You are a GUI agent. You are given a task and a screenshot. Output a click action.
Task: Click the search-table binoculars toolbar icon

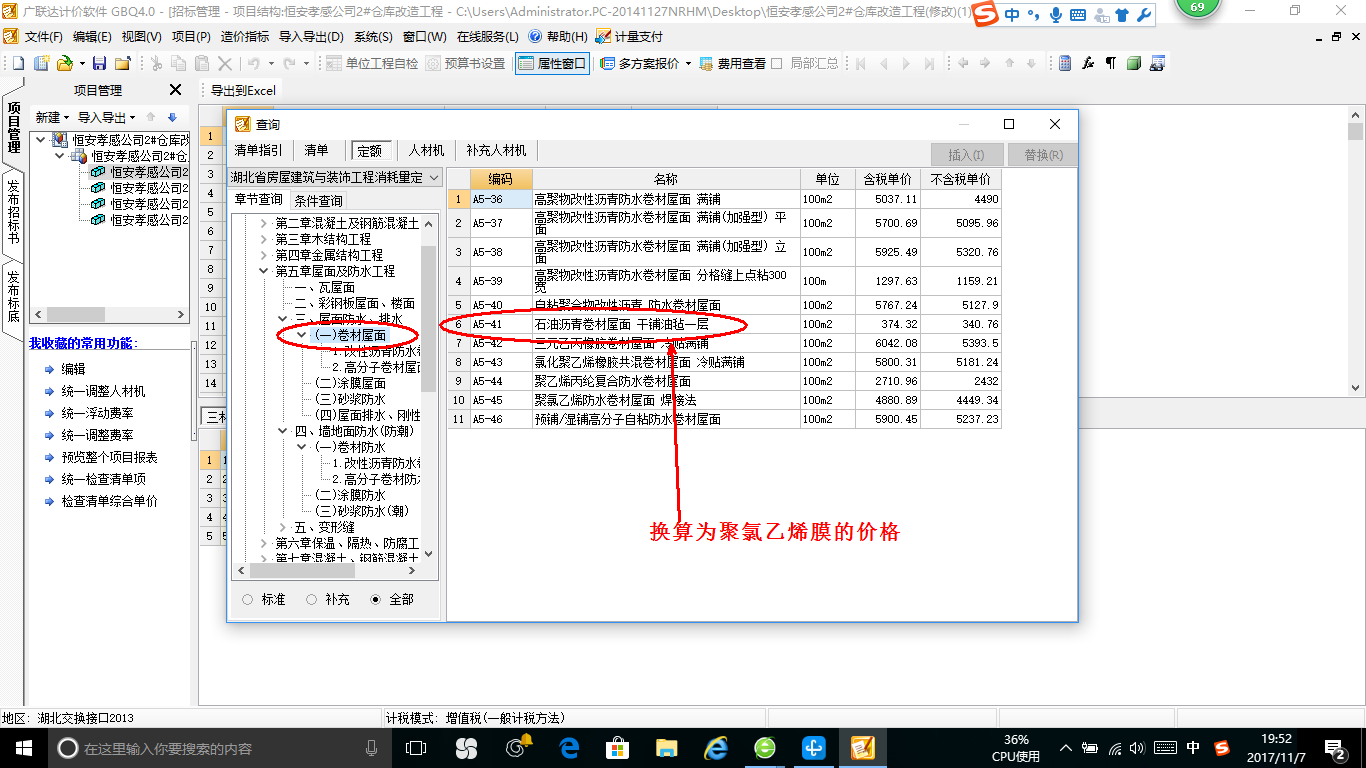pyautogui.click(x=1157, y=63)
